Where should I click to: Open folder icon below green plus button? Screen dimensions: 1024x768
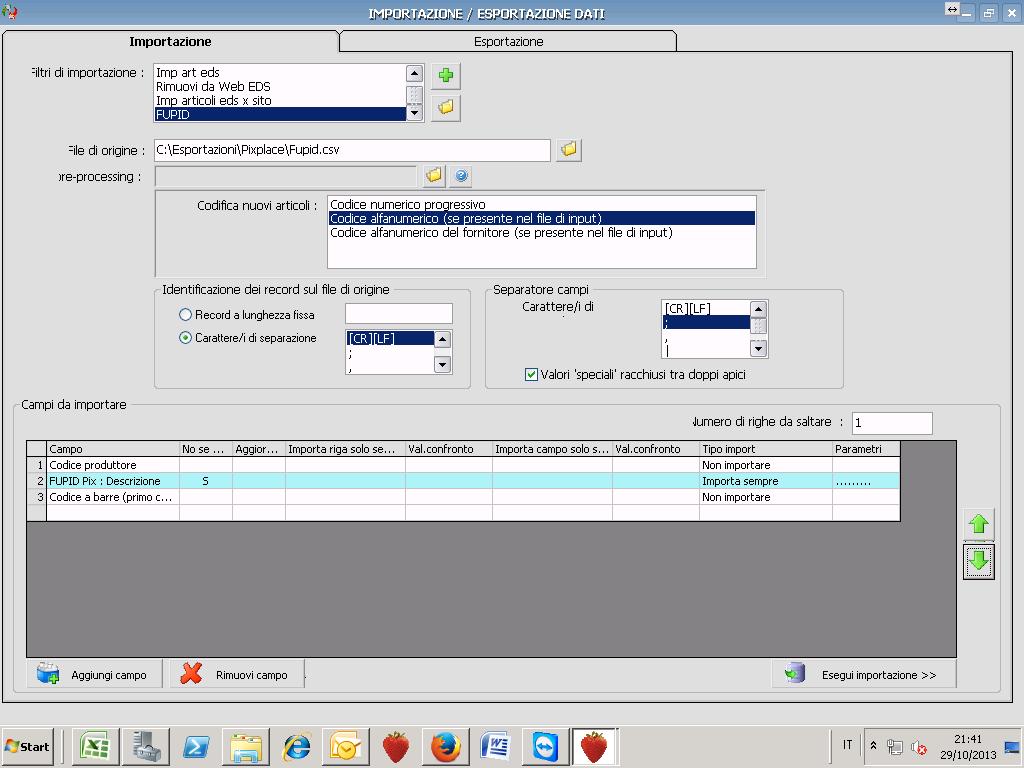click(446, 107)
